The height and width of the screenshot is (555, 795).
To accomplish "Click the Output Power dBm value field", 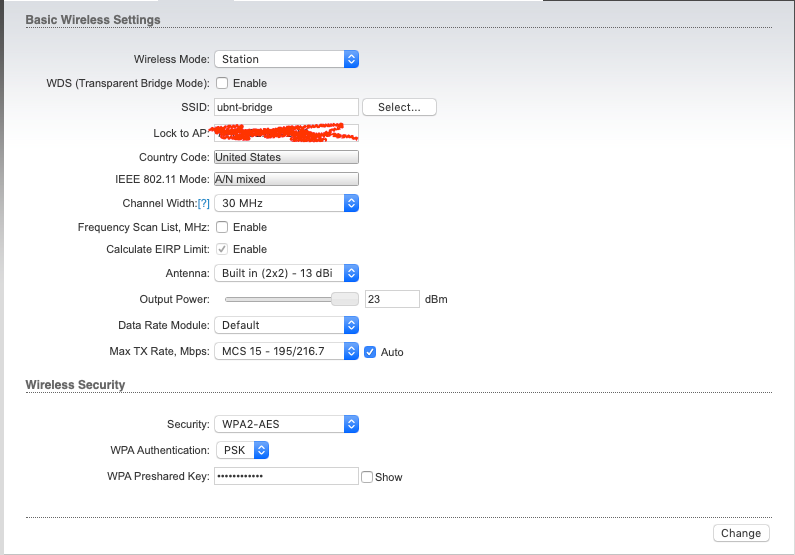I will pos(392,299).
